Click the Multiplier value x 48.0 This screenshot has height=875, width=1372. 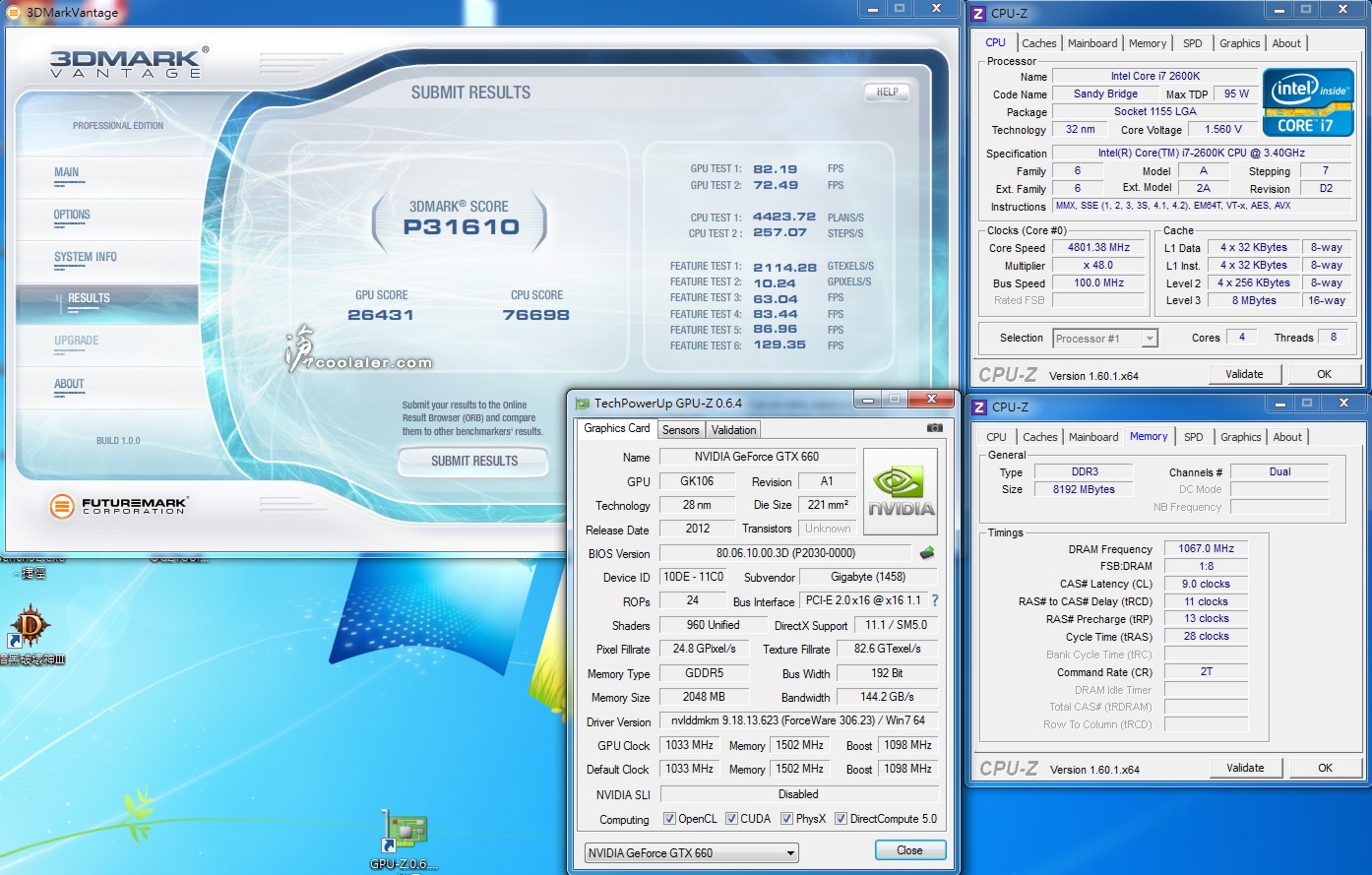[1099, 266]
